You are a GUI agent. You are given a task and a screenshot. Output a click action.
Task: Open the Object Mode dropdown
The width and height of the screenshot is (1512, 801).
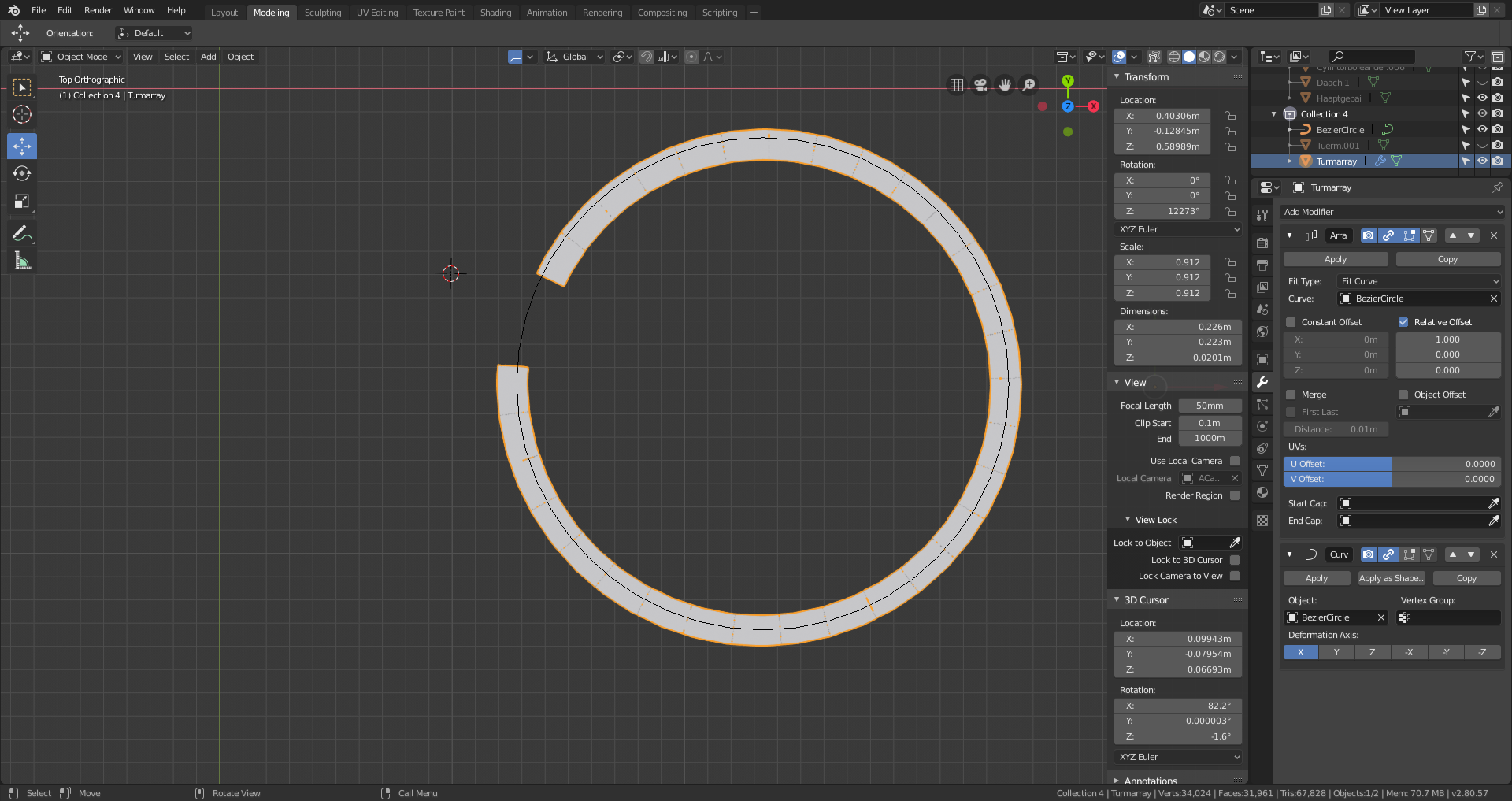click(x=81, y=57)
